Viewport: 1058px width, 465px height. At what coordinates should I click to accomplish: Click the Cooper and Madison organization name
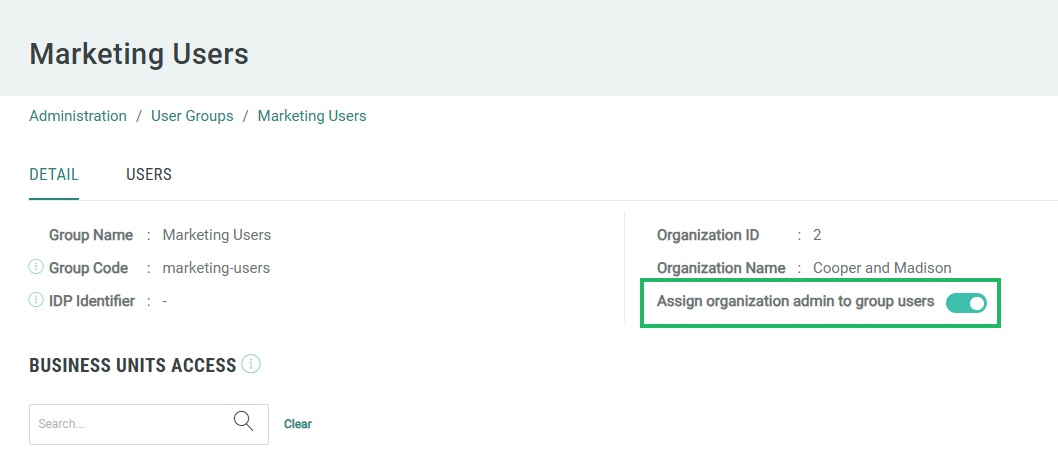point(882,268)
